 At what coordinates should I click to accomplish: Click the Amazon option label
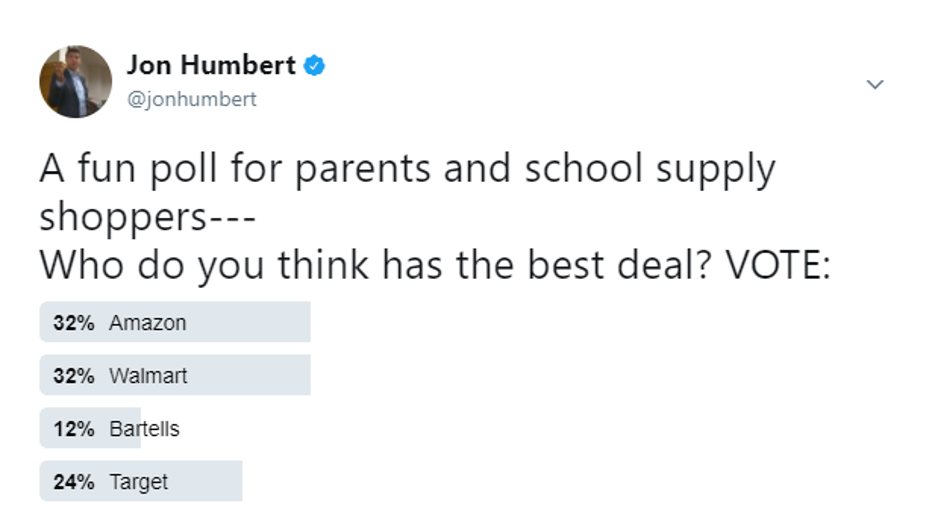148,323
